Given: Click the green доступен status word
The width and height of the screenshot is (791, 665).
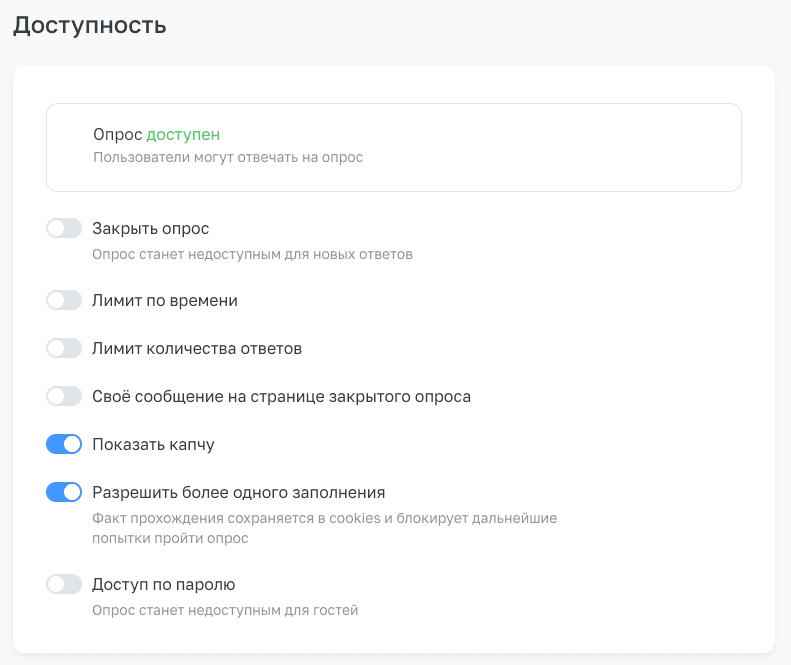Looking at the screenshot, I should [x=183, y=135].
